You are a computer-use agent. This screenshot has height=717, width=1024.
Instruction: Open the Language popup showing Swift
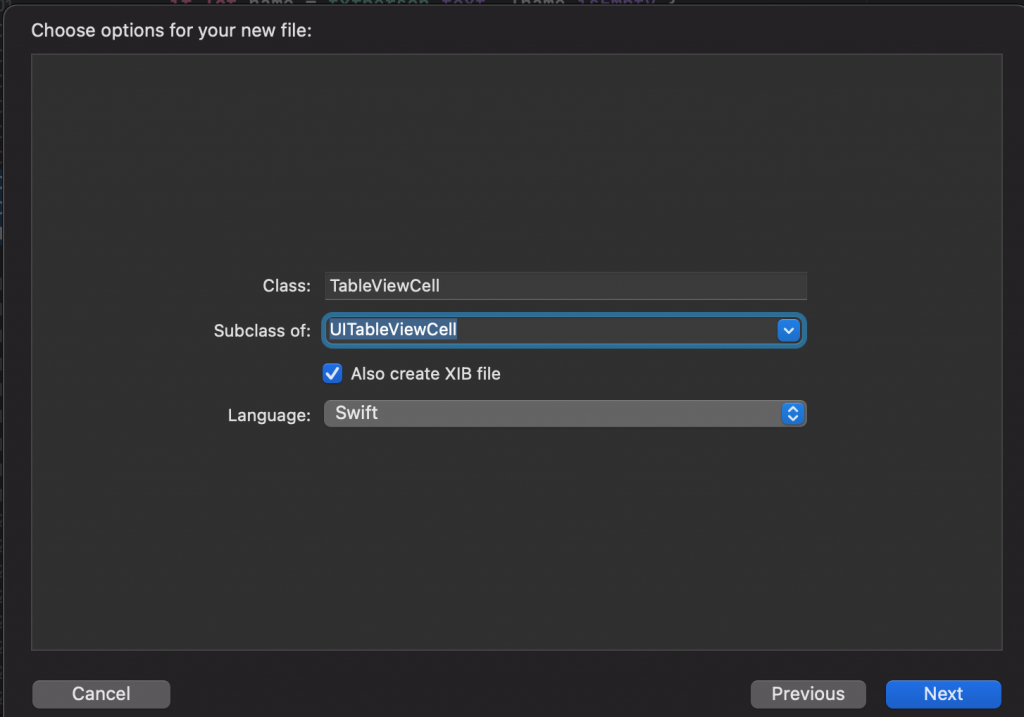coord(565,413)
